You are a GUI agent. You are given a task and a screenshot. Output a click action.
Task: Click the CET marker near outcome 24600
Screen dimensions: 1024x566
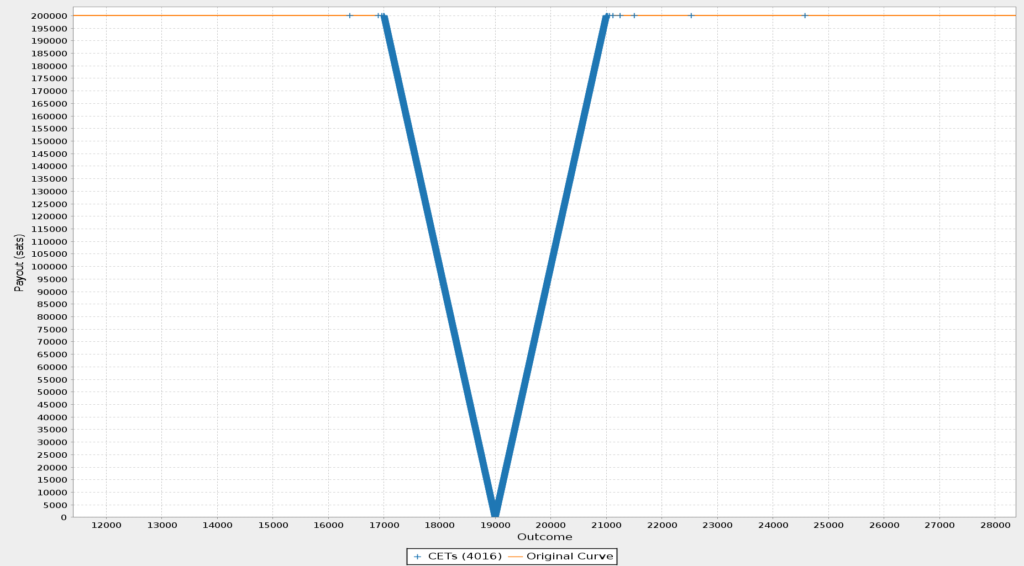tap(805, 16)
